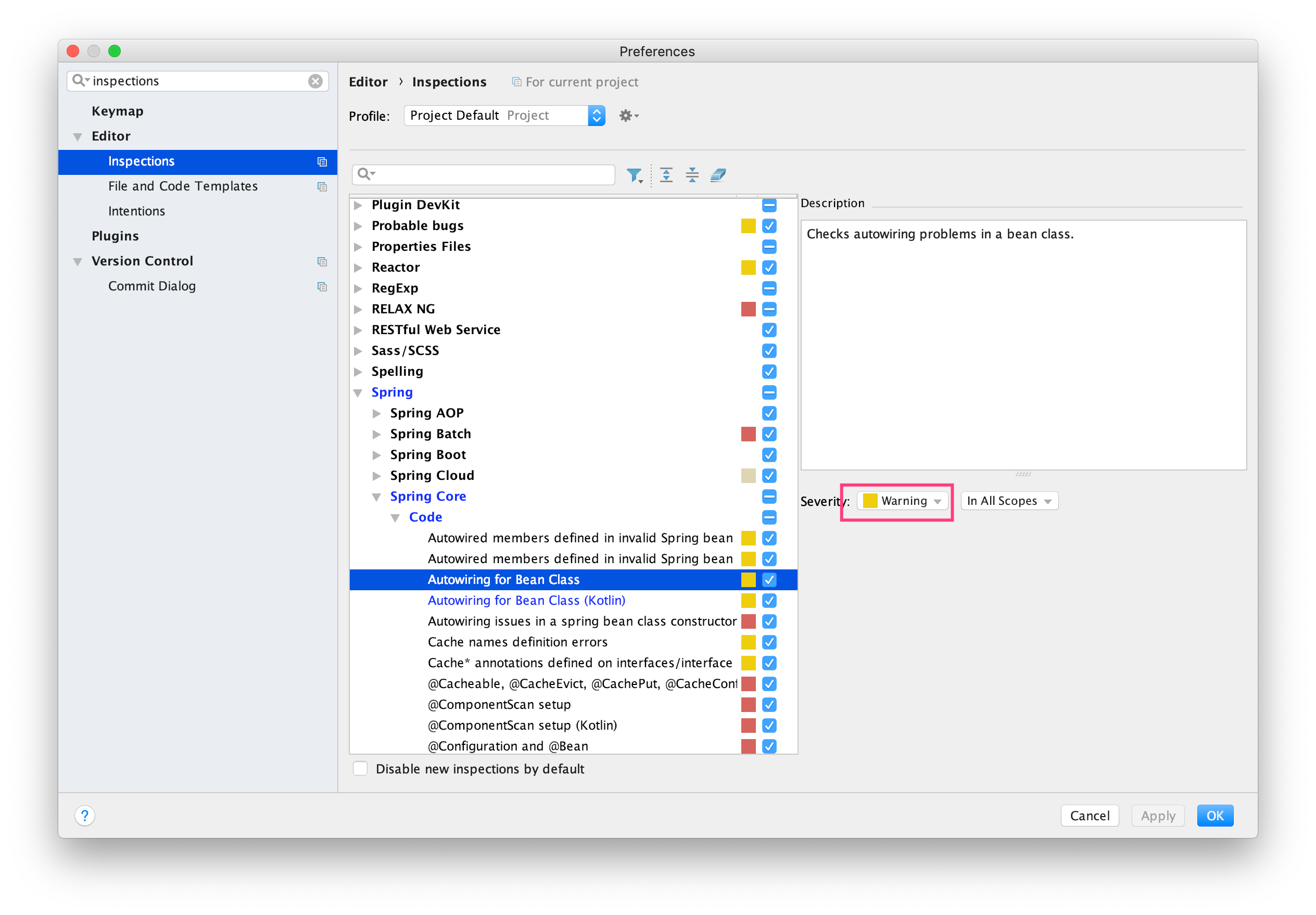Click the help question mark icon
Screen dimensions: 1316x915
[85, 815]
